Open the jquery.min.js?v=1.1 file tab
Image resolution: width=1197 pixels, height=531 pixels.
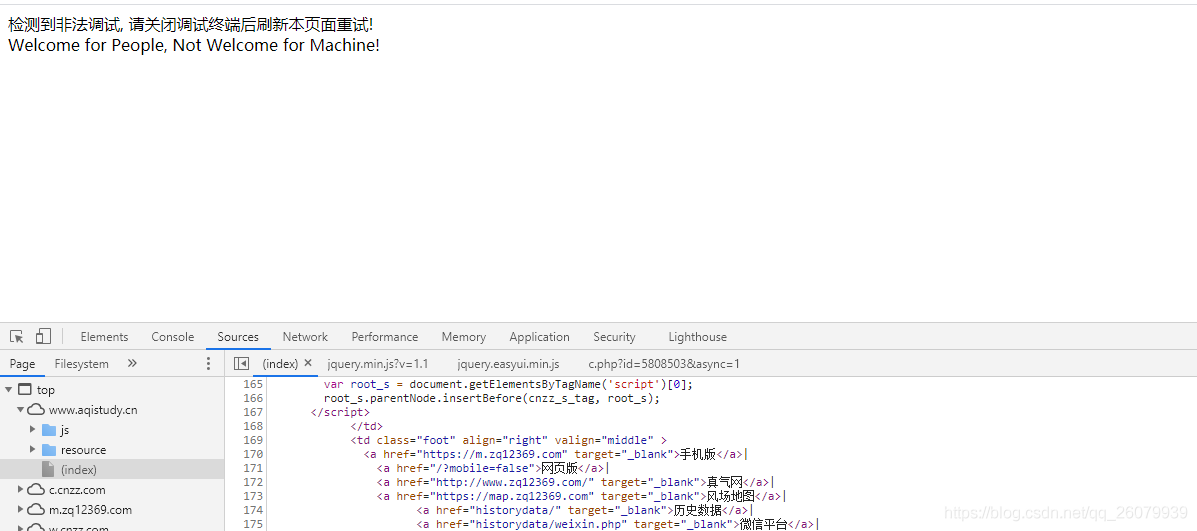click(x=378, y=364)
